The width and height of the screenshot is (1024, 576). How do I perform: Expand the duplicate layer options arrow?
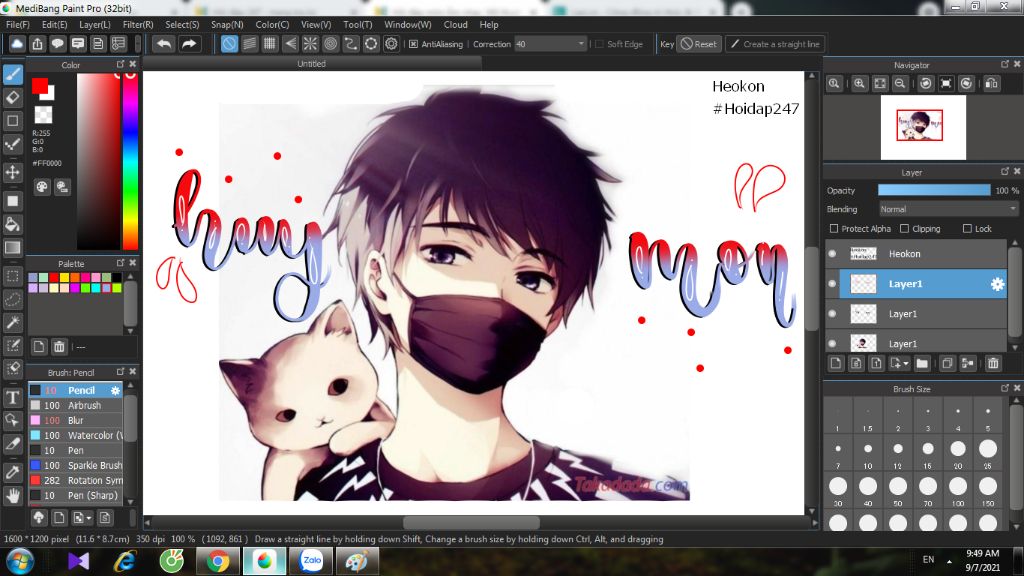coord(906,364)
